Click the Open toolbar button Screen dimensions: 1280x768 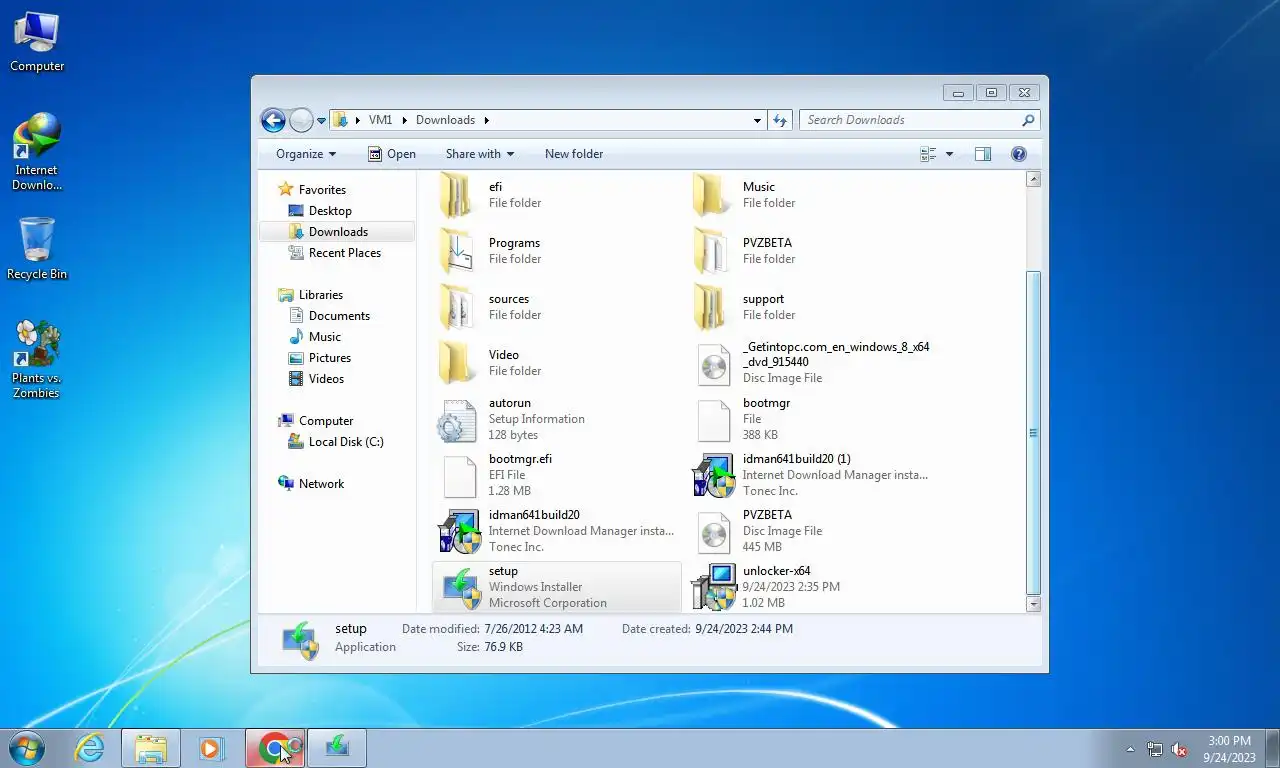pos(391,154)
